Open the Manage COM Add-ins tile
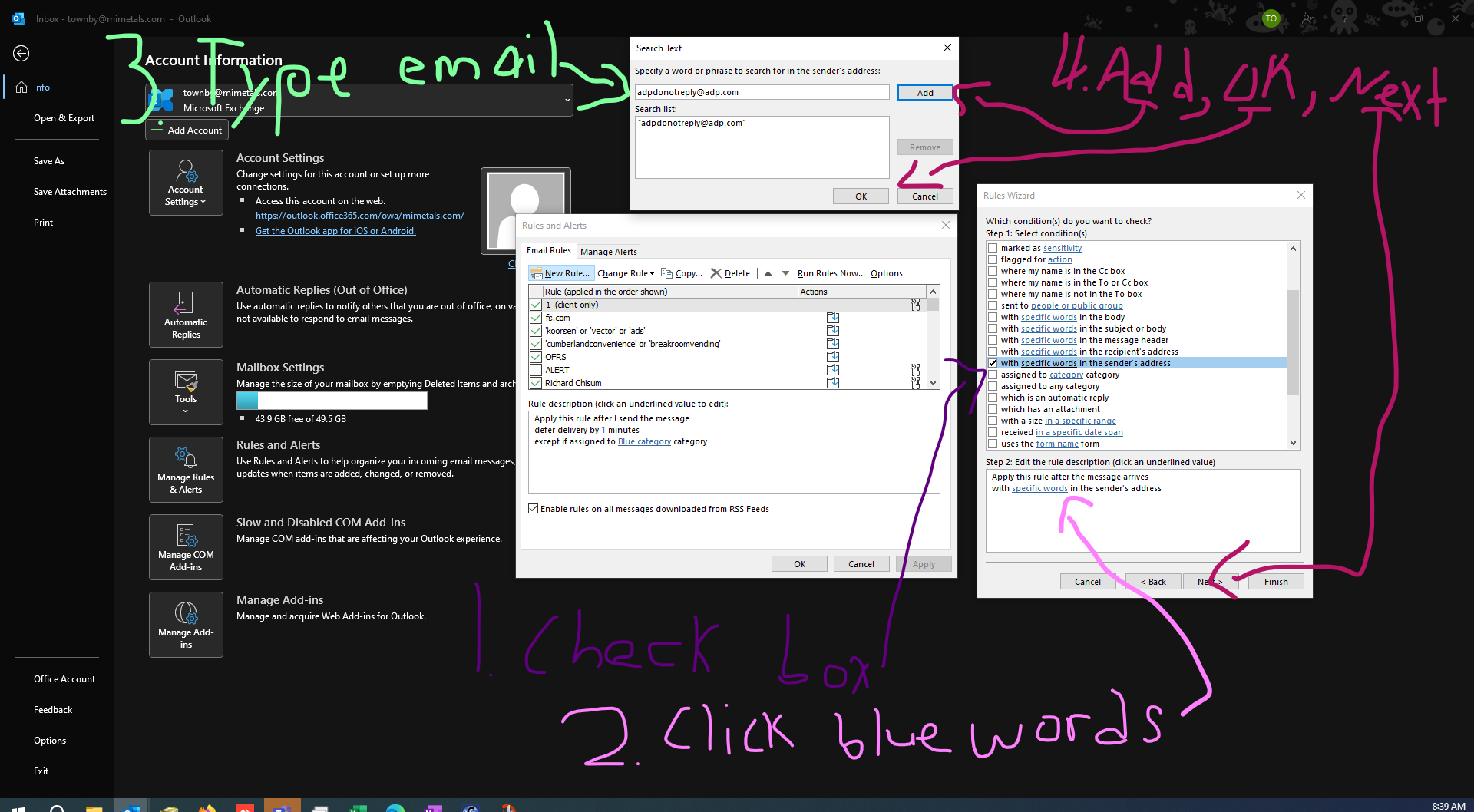The height and width of the screenshot is (812, 1474). point(186,547)
